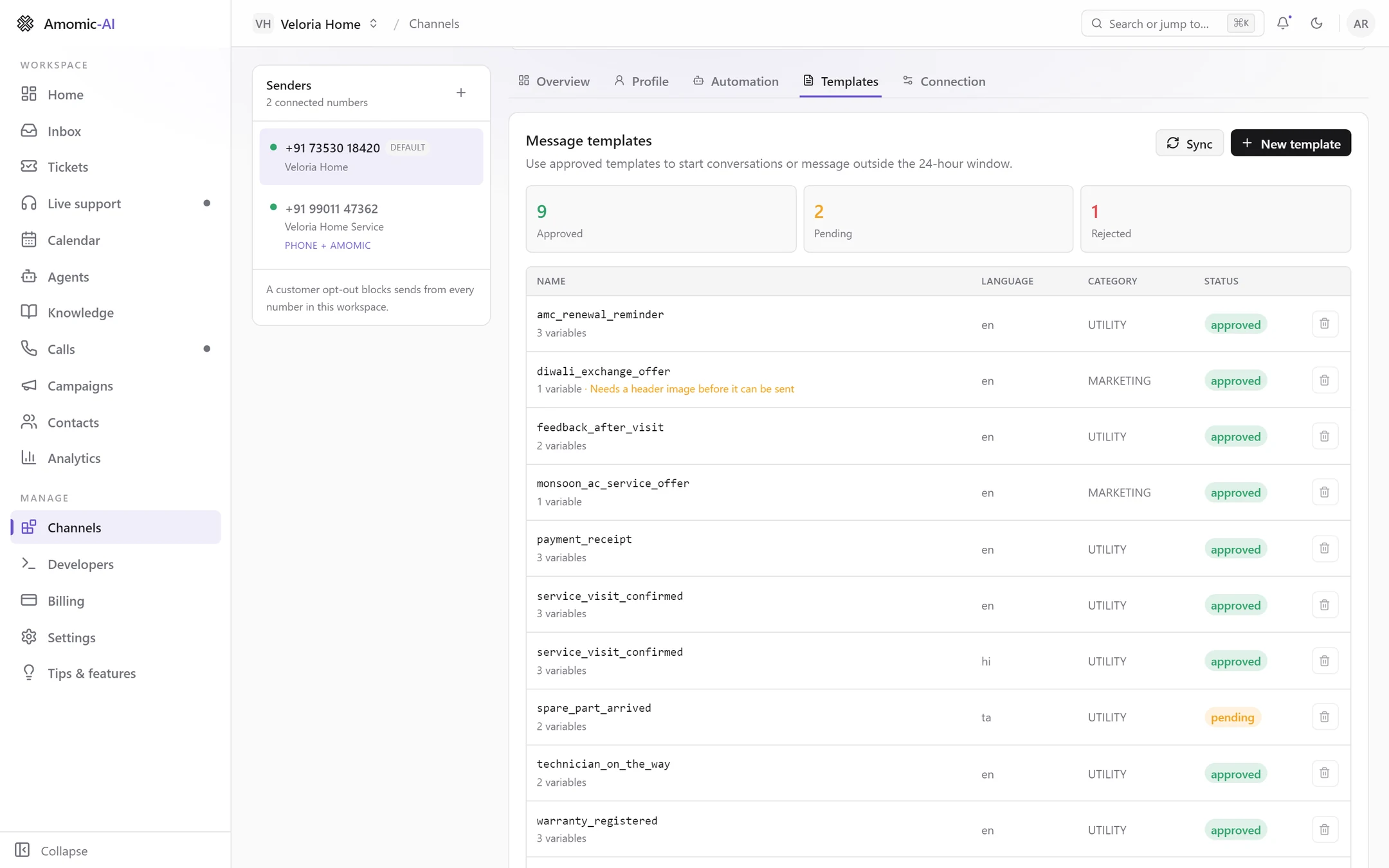Switch to the Overview tab

click(x=554, y=81)
